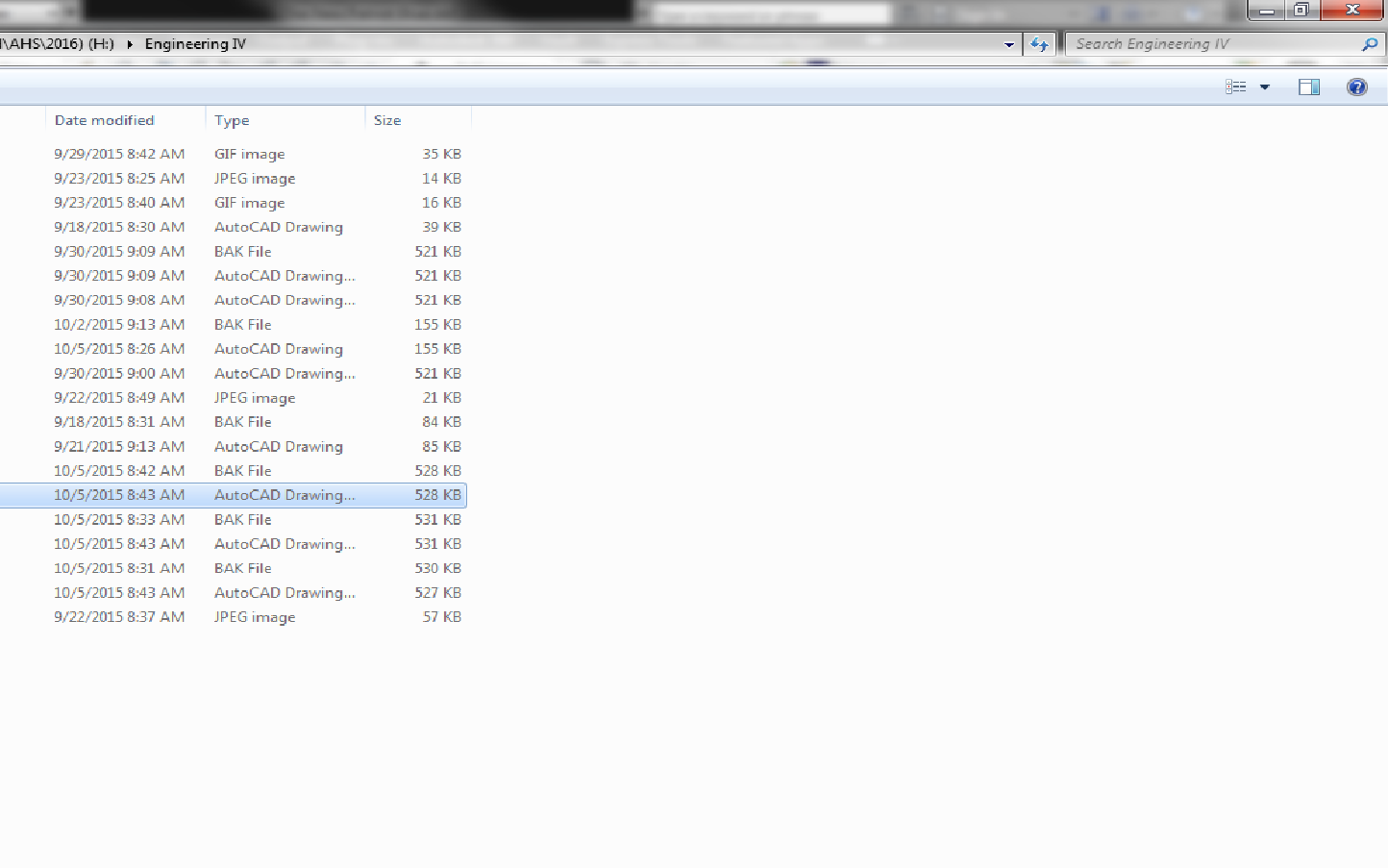
Task: Select the AutoCAD Drawing sized 85 KB
Action: pyautogui.click(x=233, y=446)
